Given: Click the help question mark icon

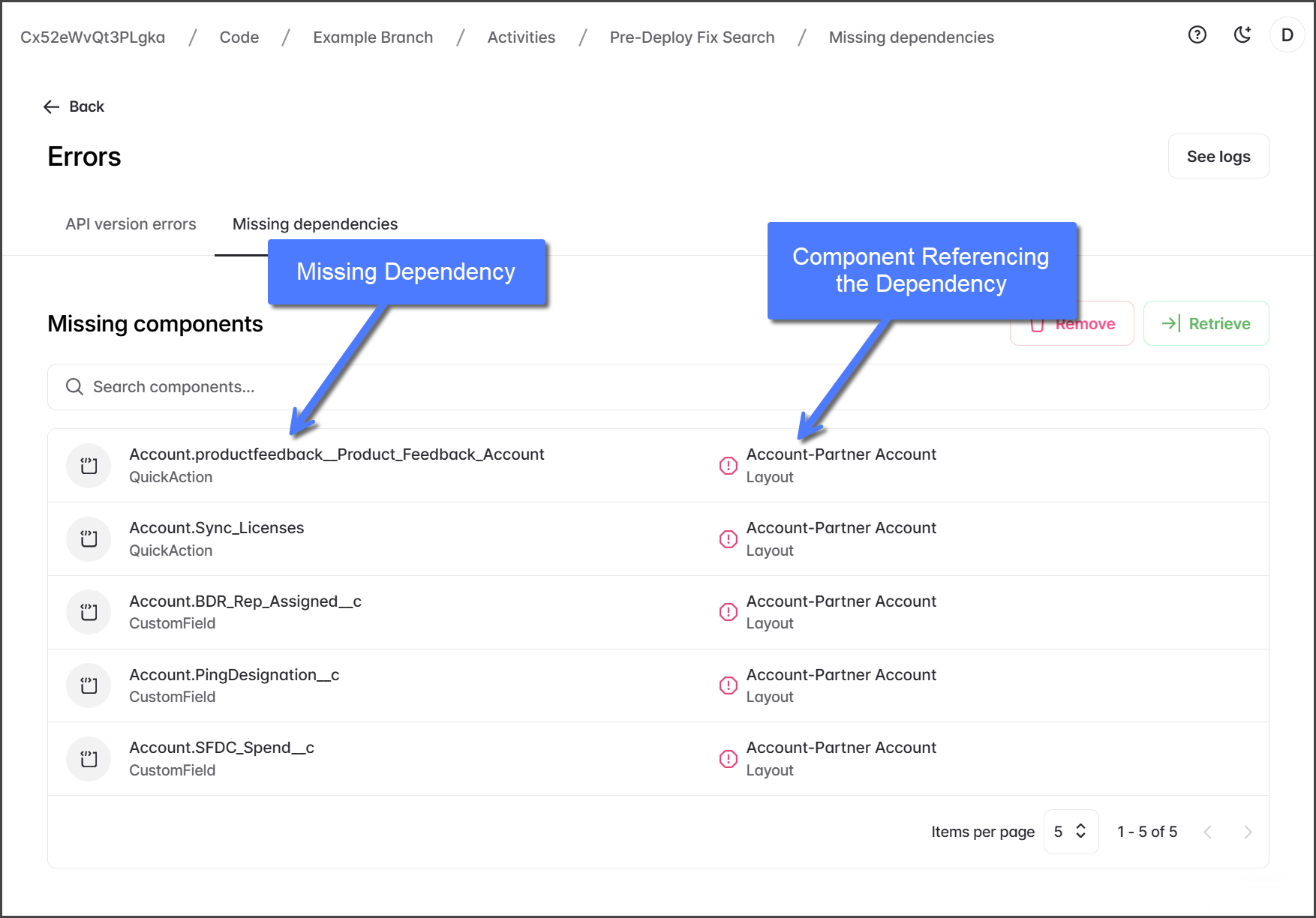Looking at the screenshot, I should point(1197,34).
